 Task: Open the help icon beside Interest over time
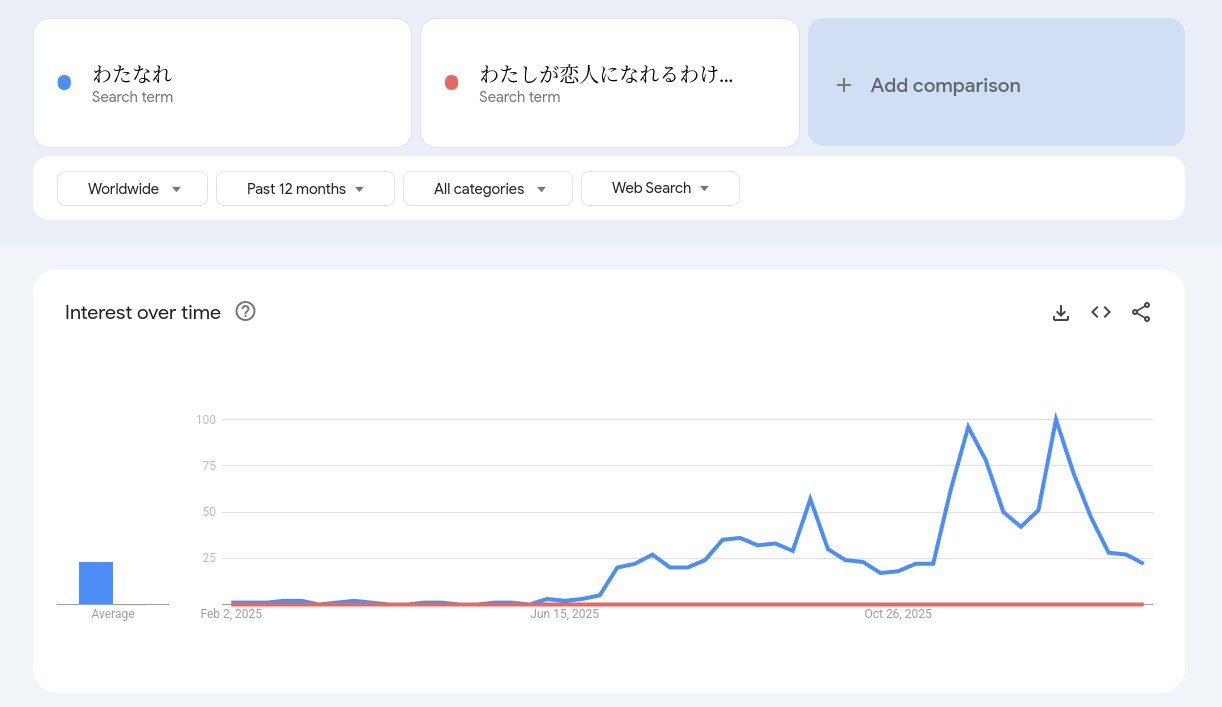point(245,311)
